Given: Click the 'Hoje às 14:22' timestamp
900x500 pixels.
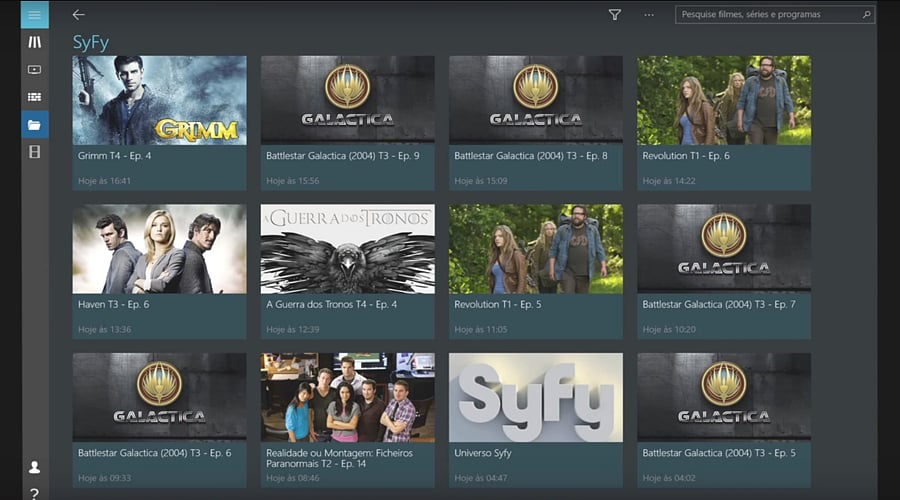Looking at the screenshot, I should [x=669, y=181].
